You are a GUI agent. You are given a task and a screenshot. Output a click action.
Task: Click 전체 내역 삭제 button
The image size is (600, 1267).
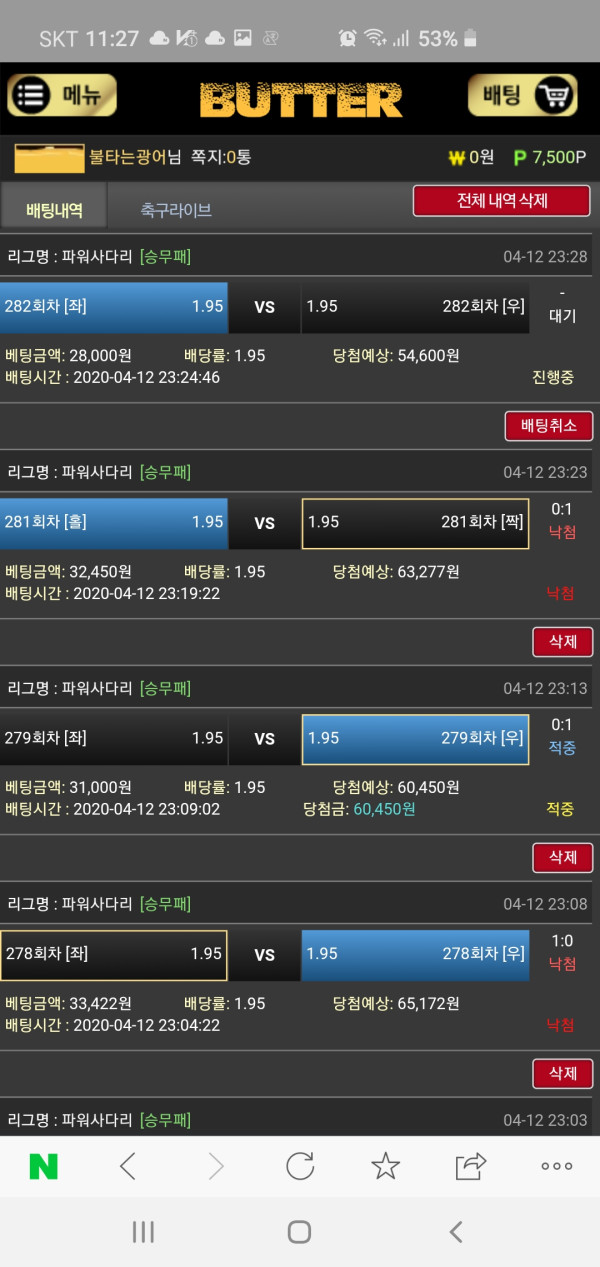click(x=501, y=201)
